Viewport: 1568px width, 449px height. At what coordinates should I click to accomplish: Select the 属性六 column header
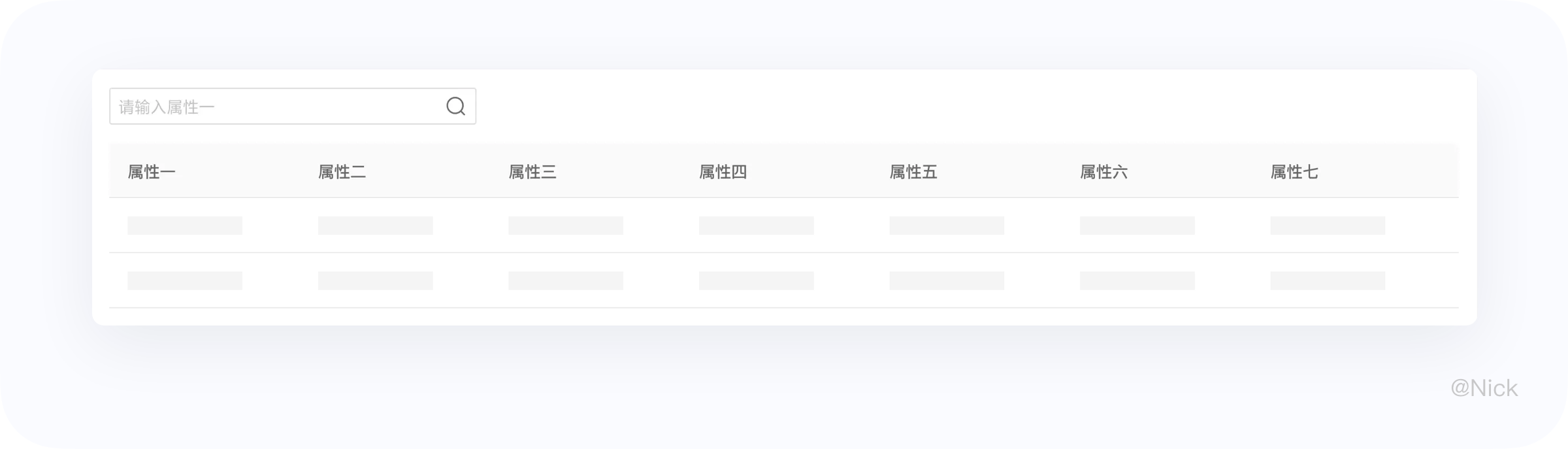(x=1103, y=172)
